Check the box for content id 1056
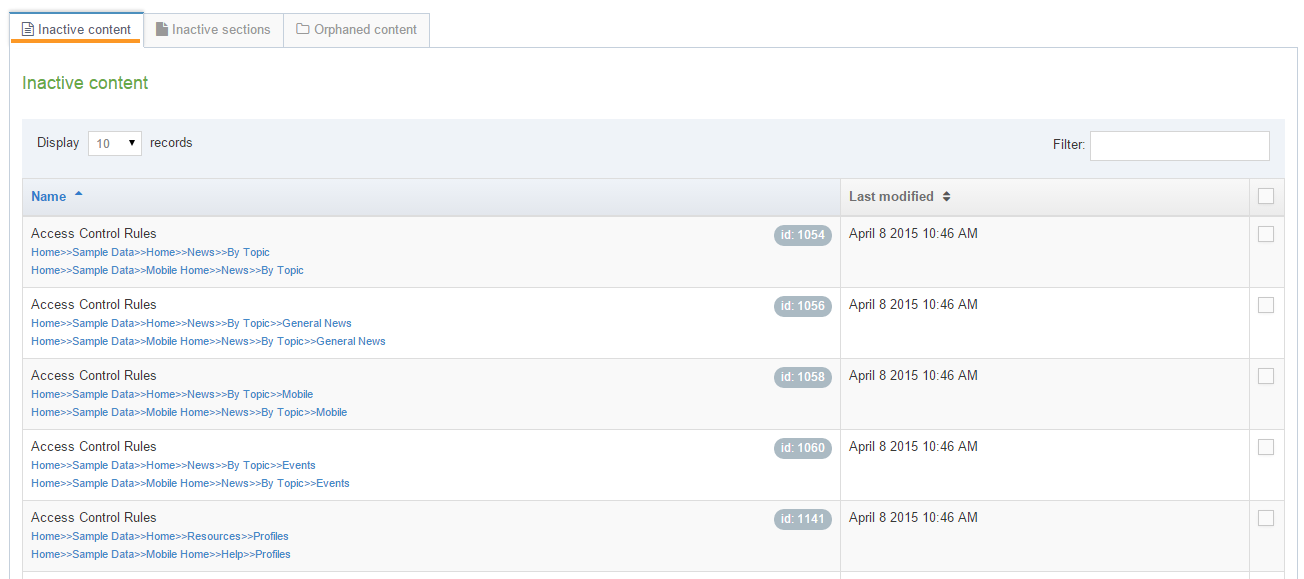 point(1266,305)
